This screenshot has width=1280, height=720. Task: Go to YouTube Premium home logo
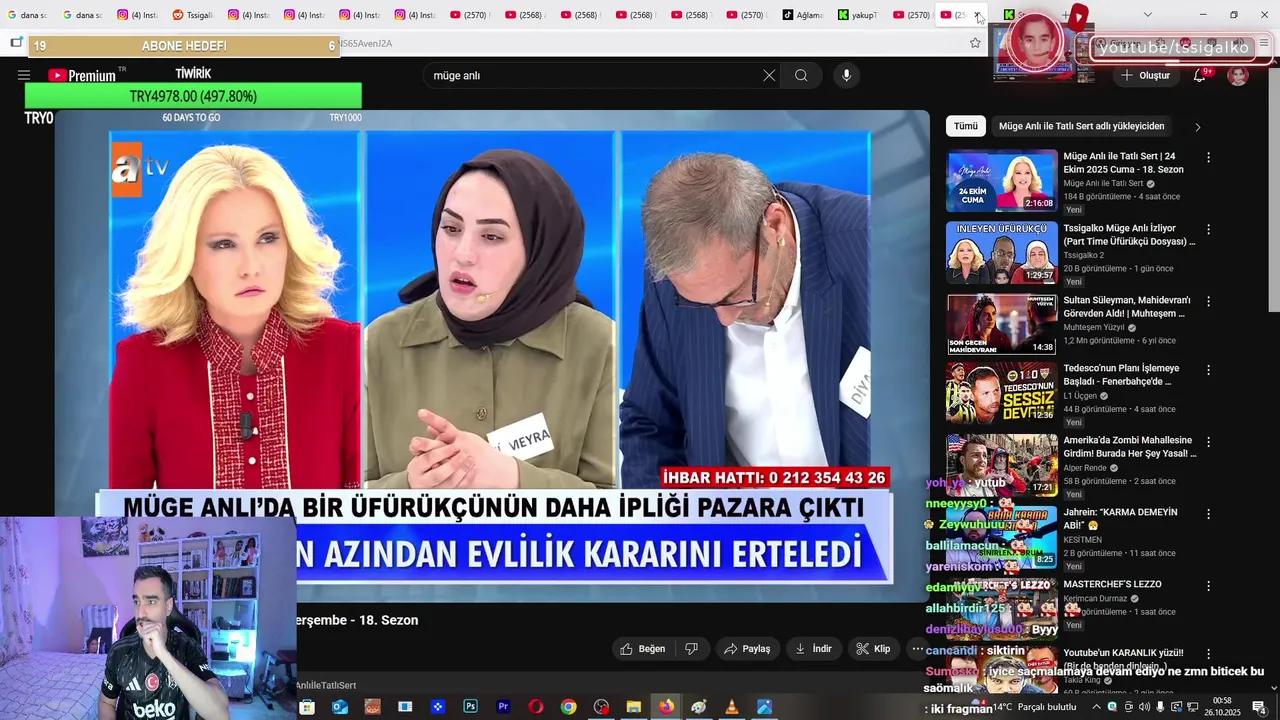pos(82,75)
